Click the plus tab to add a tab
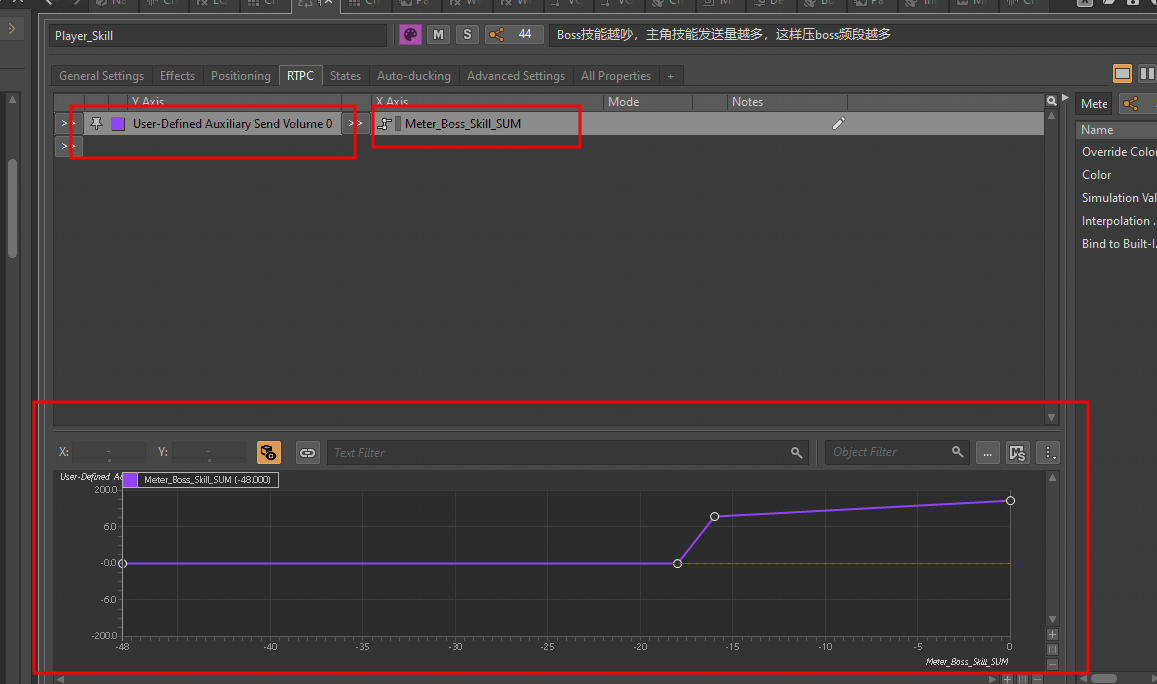The width and height of the screenshot is (1157, 684). point(671,76)
